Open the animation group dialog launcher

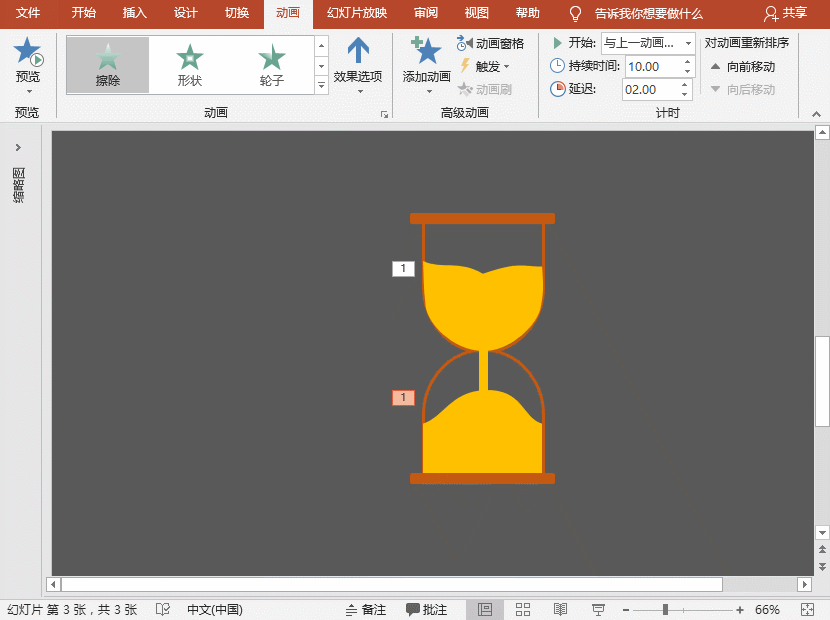(384, 114)
